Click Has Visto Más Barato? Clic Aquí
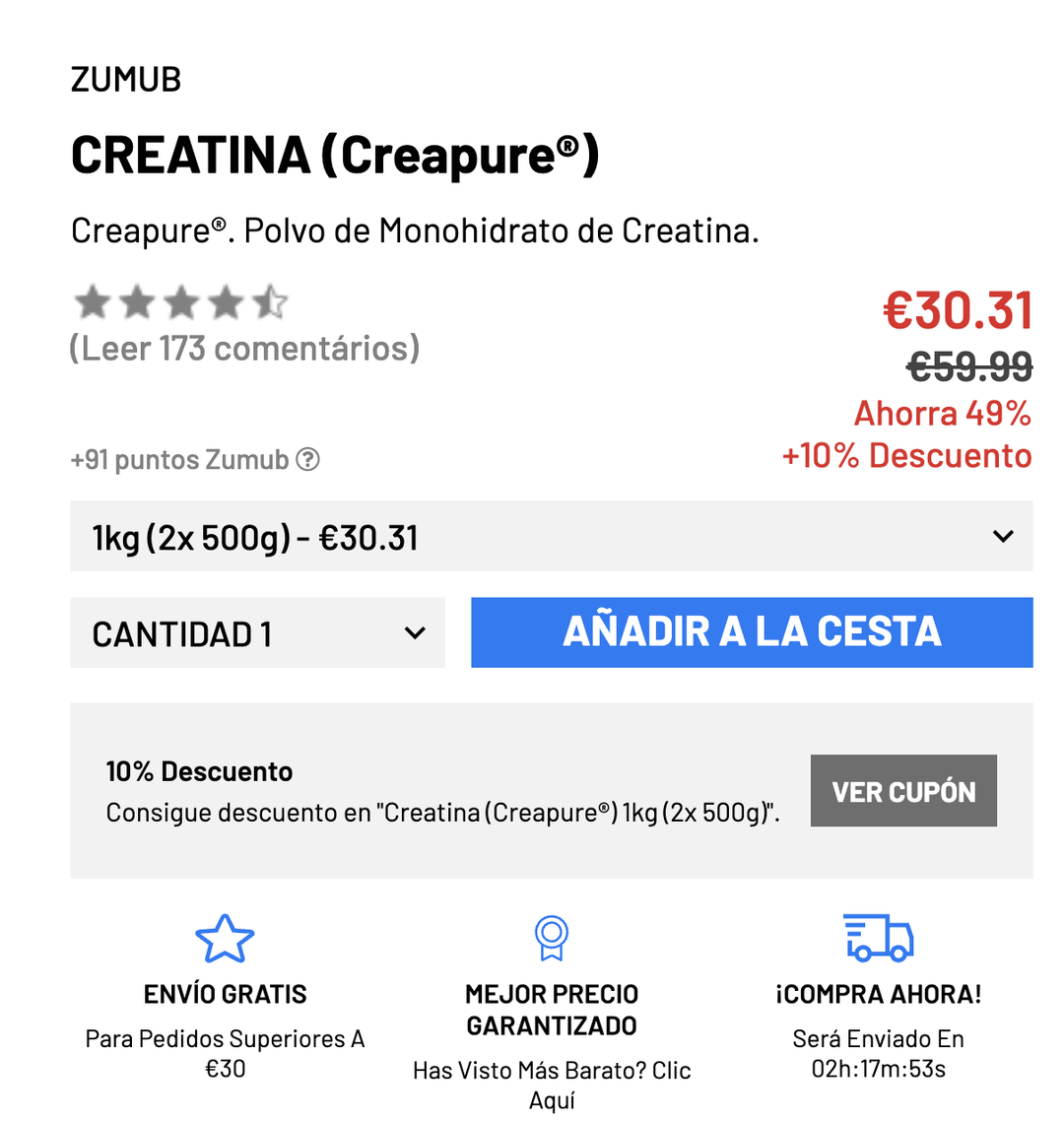This screenshot has height=1121, width=1064. click(x=552, y=1086)
